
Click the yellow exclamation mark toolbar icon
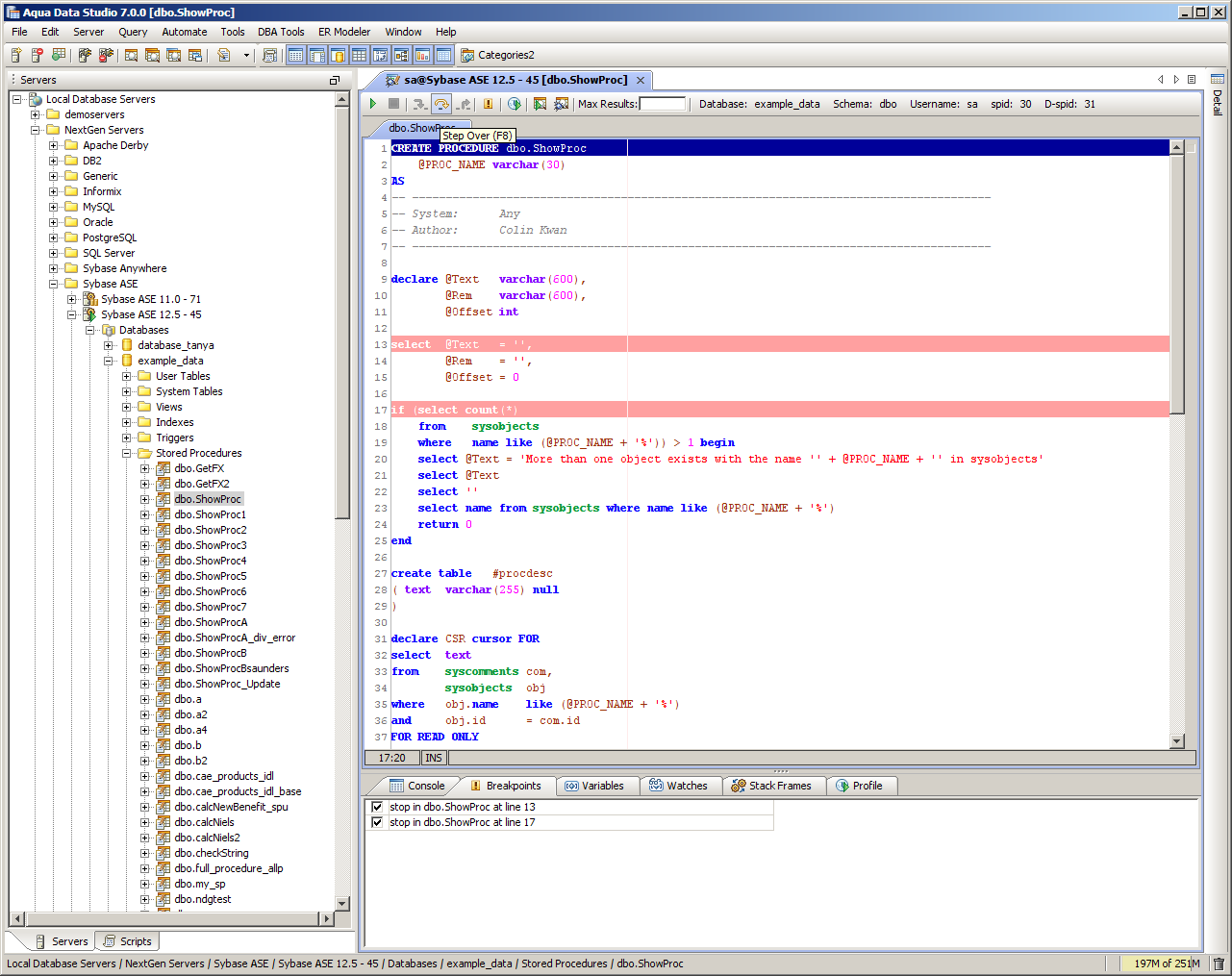click(x=488, y=104)
